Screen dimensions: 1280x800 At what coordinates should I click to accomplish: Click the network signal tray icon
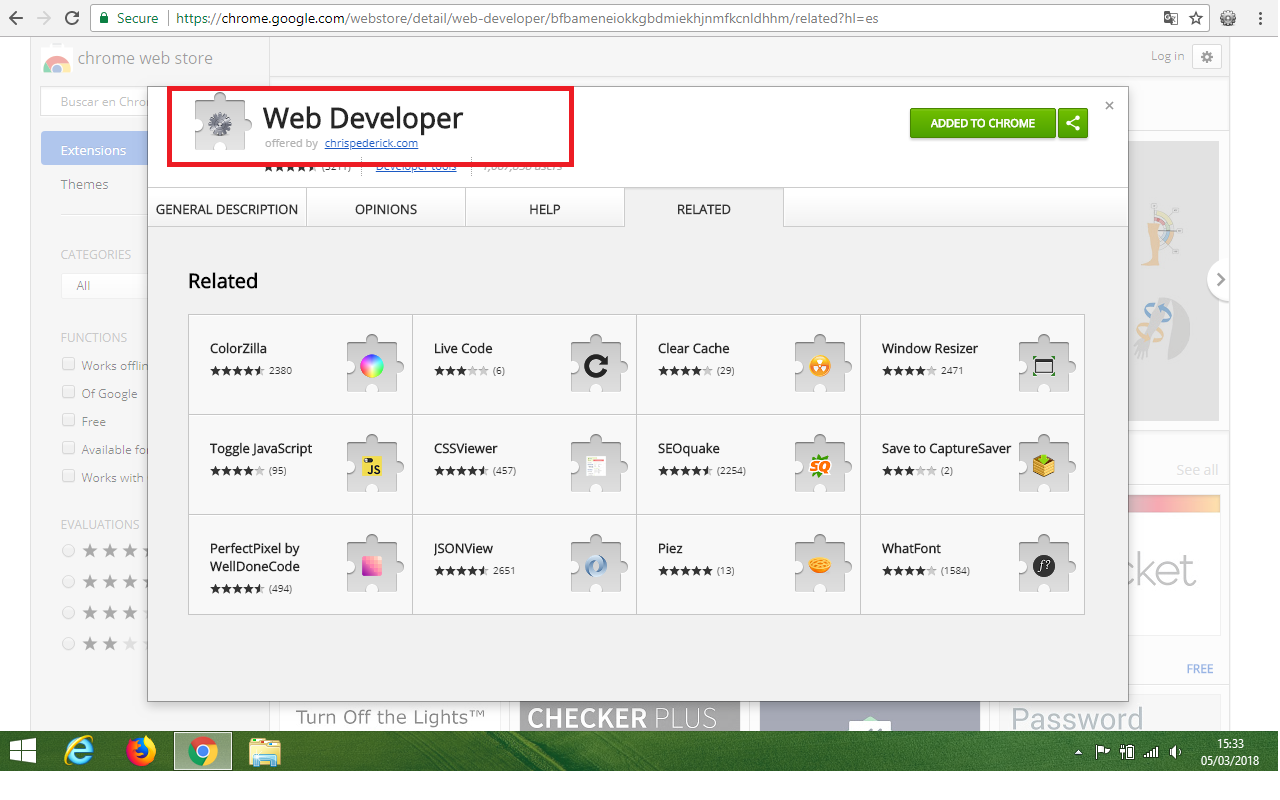(x=1151, y=752)
